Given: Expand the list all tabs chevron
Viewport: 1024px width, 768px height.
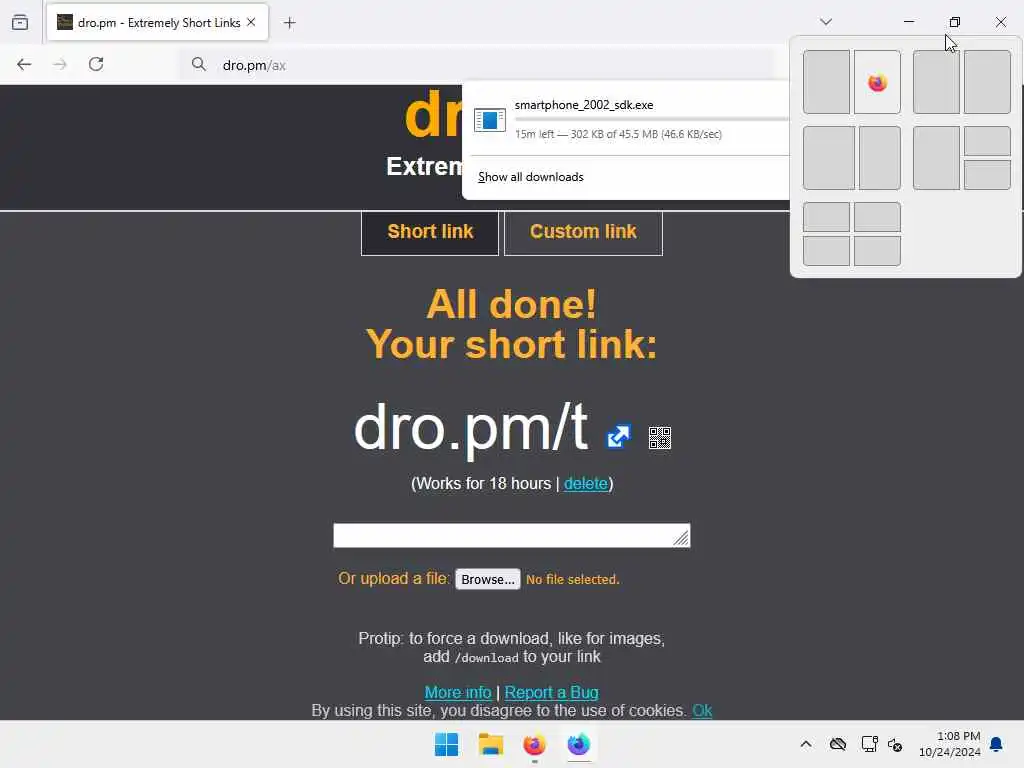Looking at the screenshot, I should (x=826, y=22).
